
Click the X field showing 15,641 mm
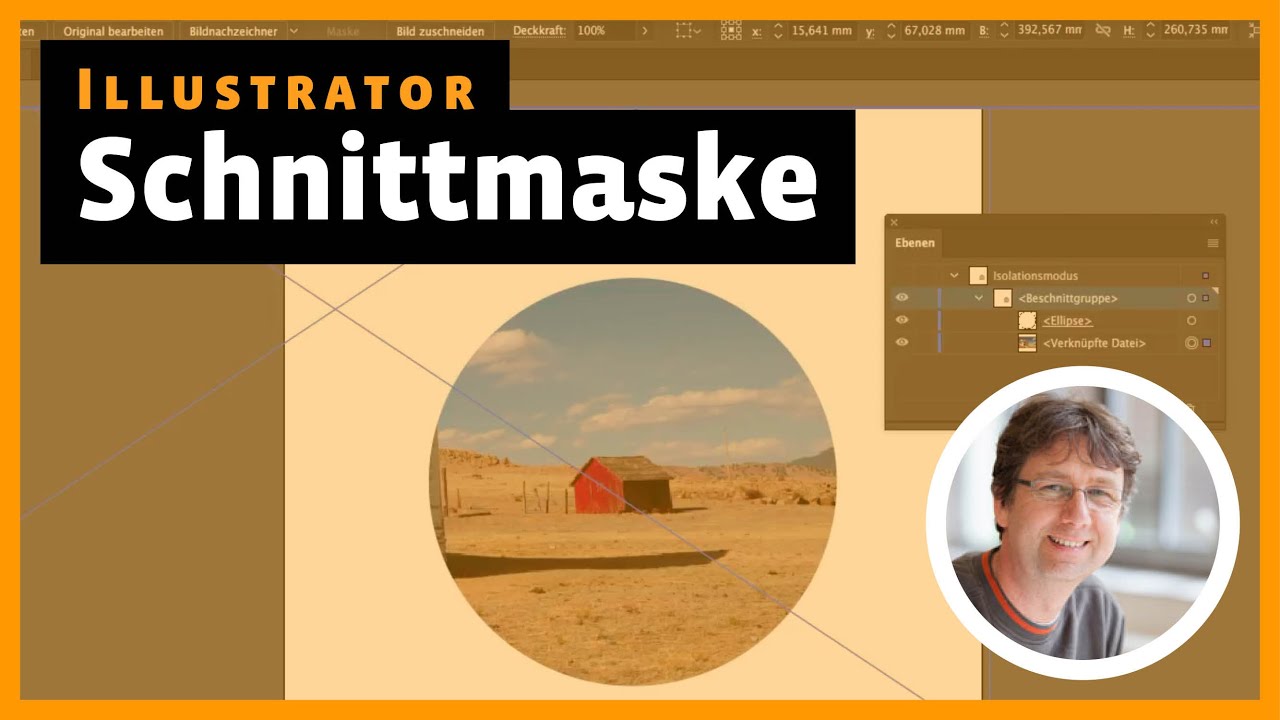point(822,31)
